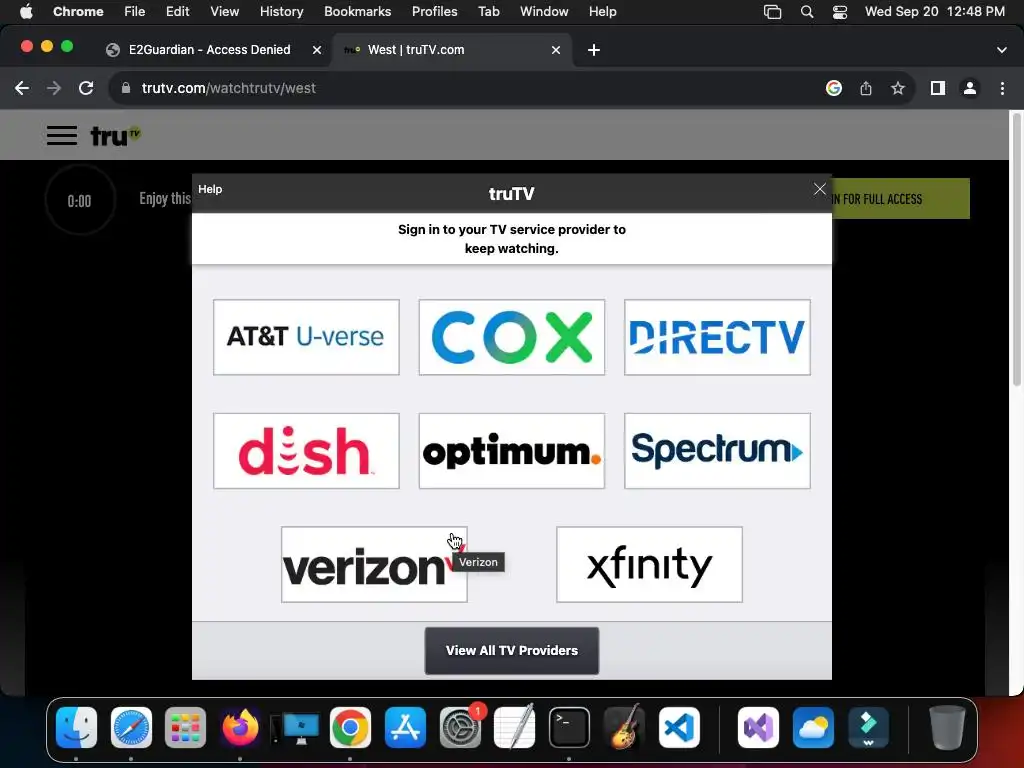Open the File menu
The image size is (1024, 768).
click(x=135, y=12)
